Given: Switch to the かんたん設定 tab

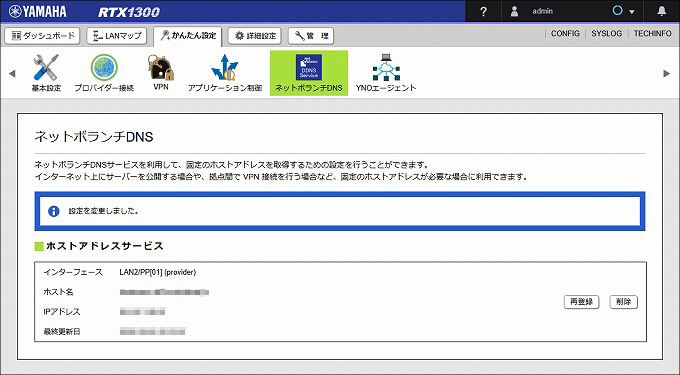Looking at the screenshot, I should [188, 36].
